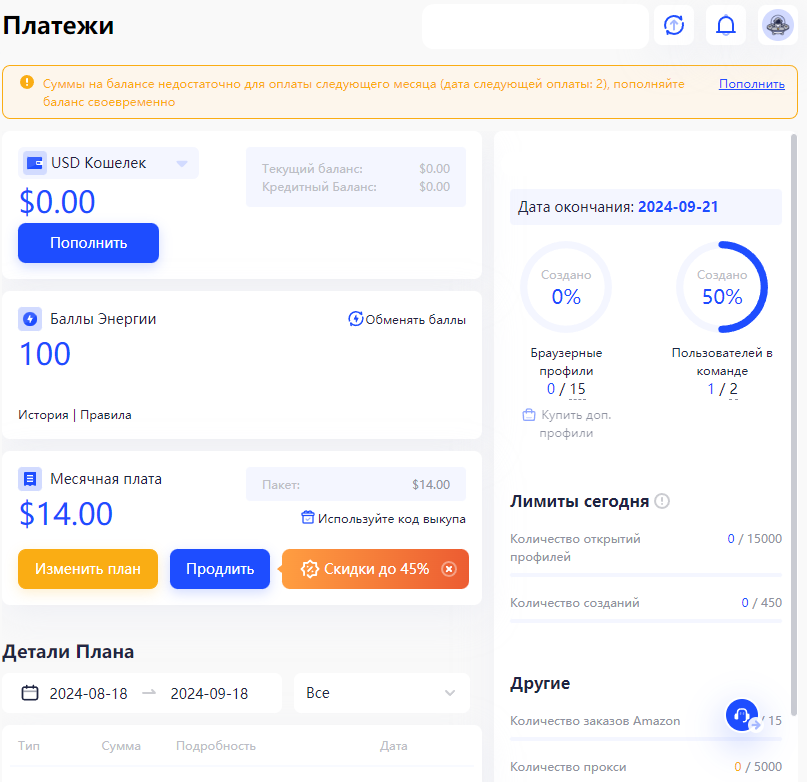Click the profile openings progress bar

646,575
